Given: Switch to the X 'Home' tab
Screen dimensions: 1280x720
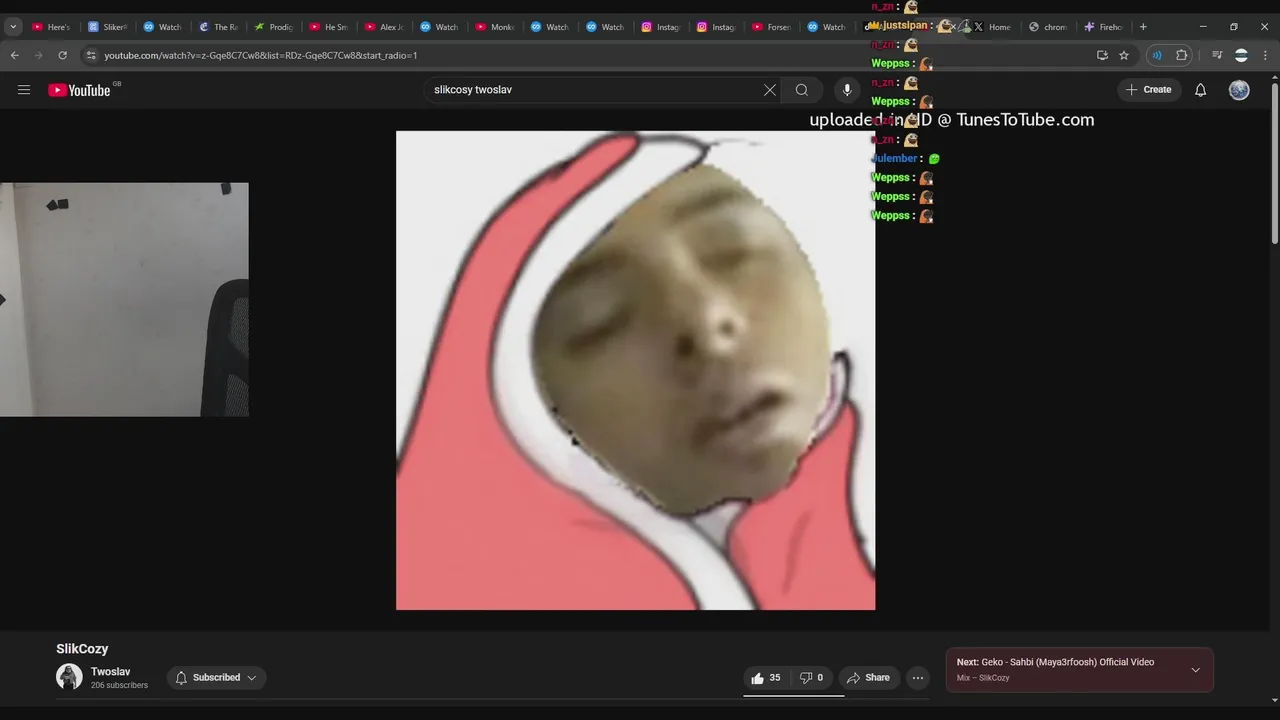Looking at the screenshot, I should tap(993, 27).
